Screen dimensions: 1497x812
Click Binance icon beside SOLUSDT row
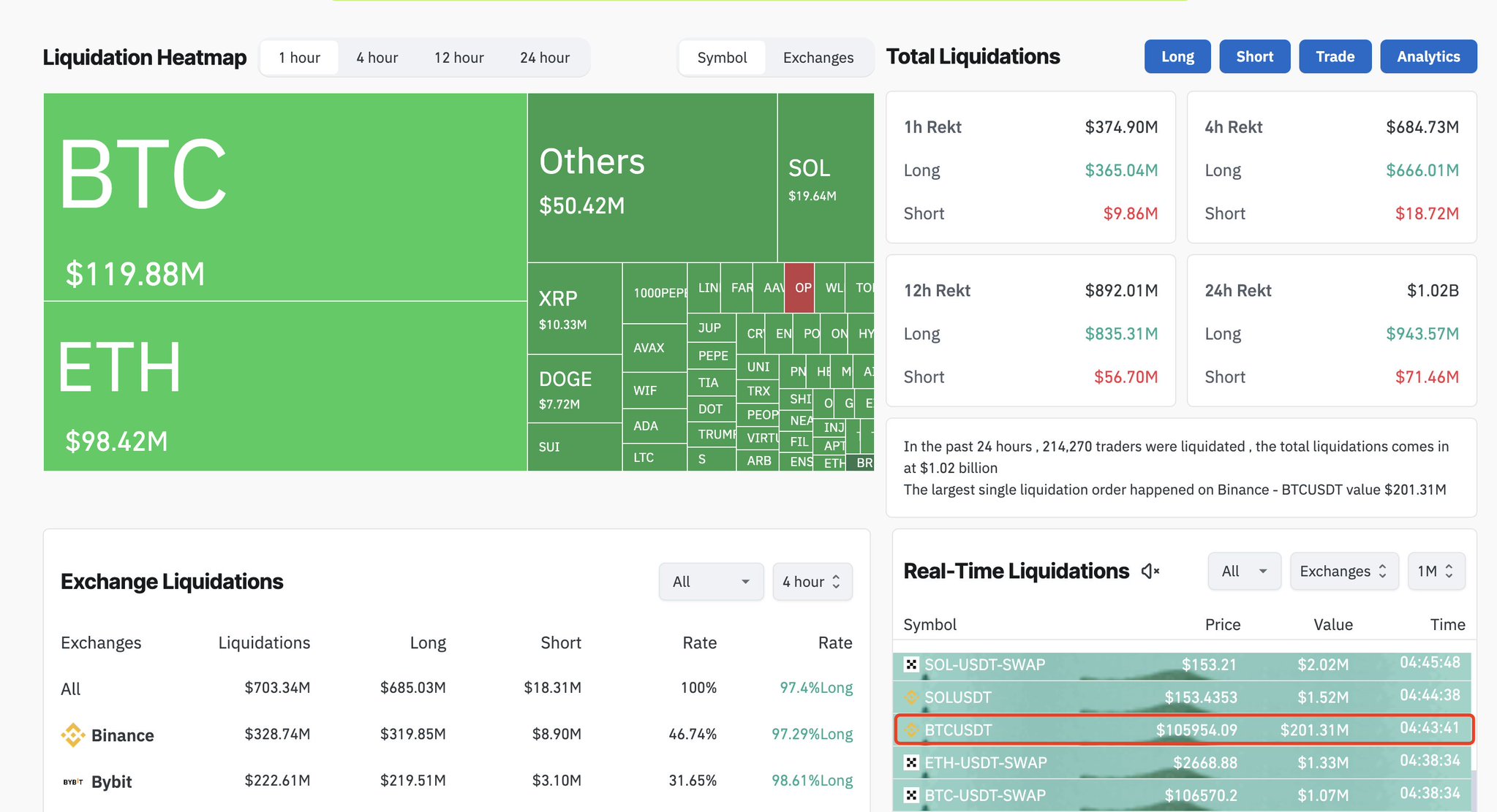coord(911,697)
